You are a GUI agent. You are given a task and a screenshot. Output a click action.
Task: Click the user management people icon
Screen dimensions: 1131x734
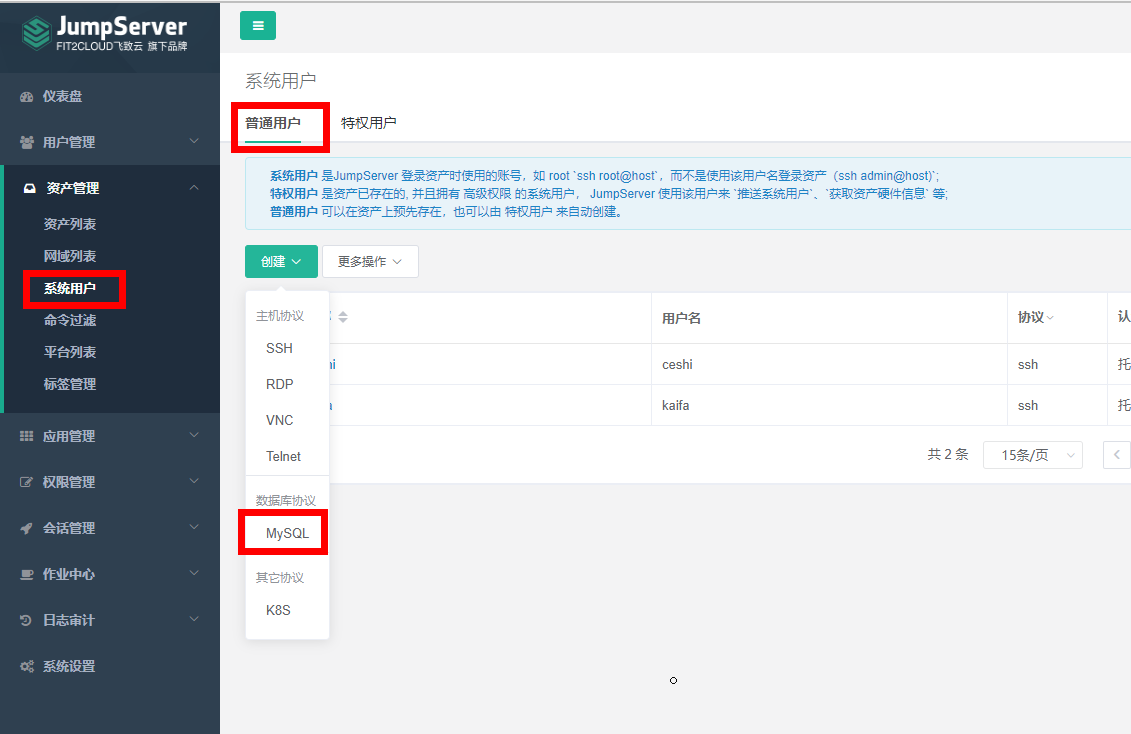point(27,143)
